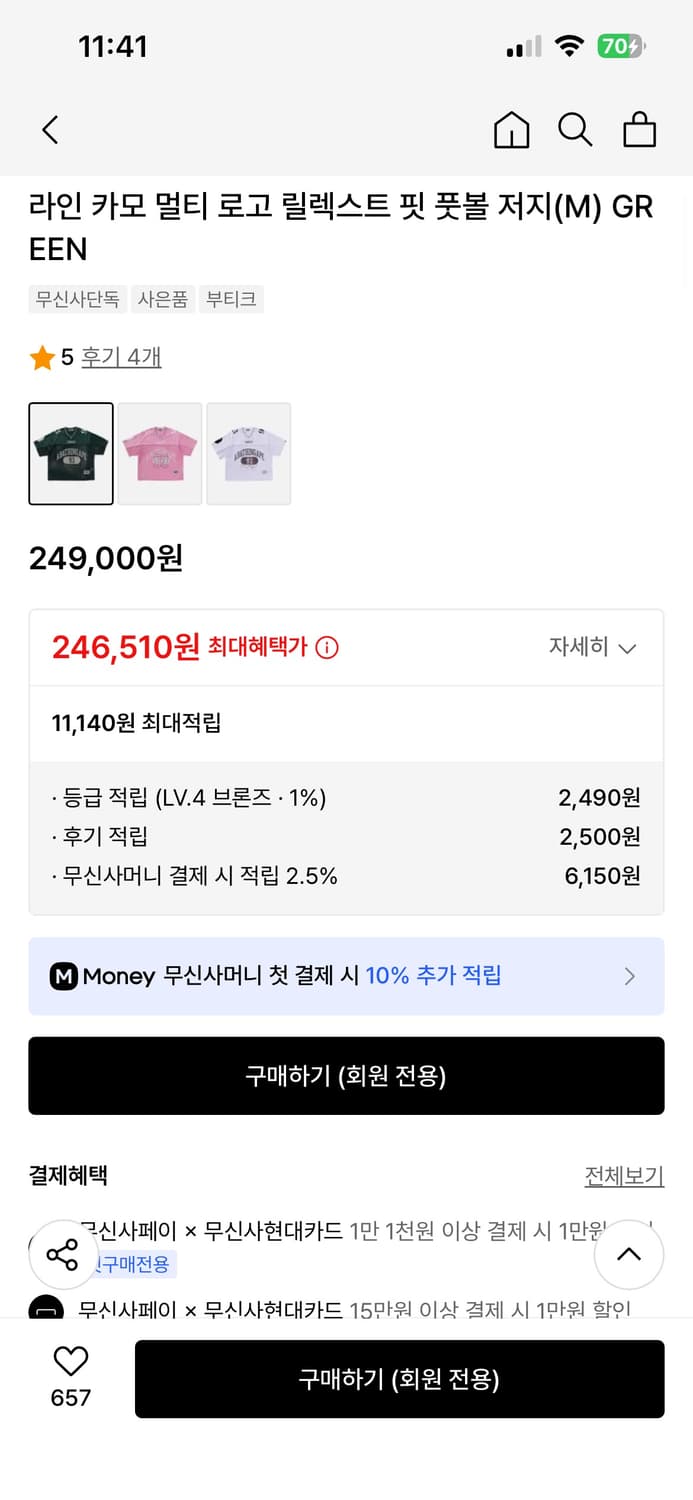Screen dimensions: 693x1500
Task: Expand 전체보기 under 결제혜택
Action: (x=625, y=1176)
